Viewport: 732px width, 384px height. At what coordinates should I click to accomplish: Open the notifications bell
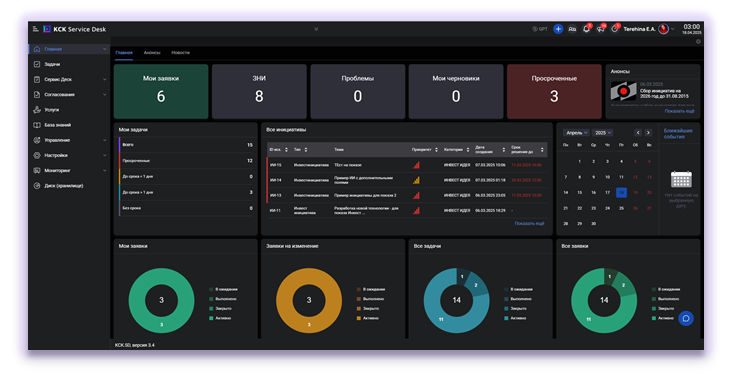click(586, 29)
